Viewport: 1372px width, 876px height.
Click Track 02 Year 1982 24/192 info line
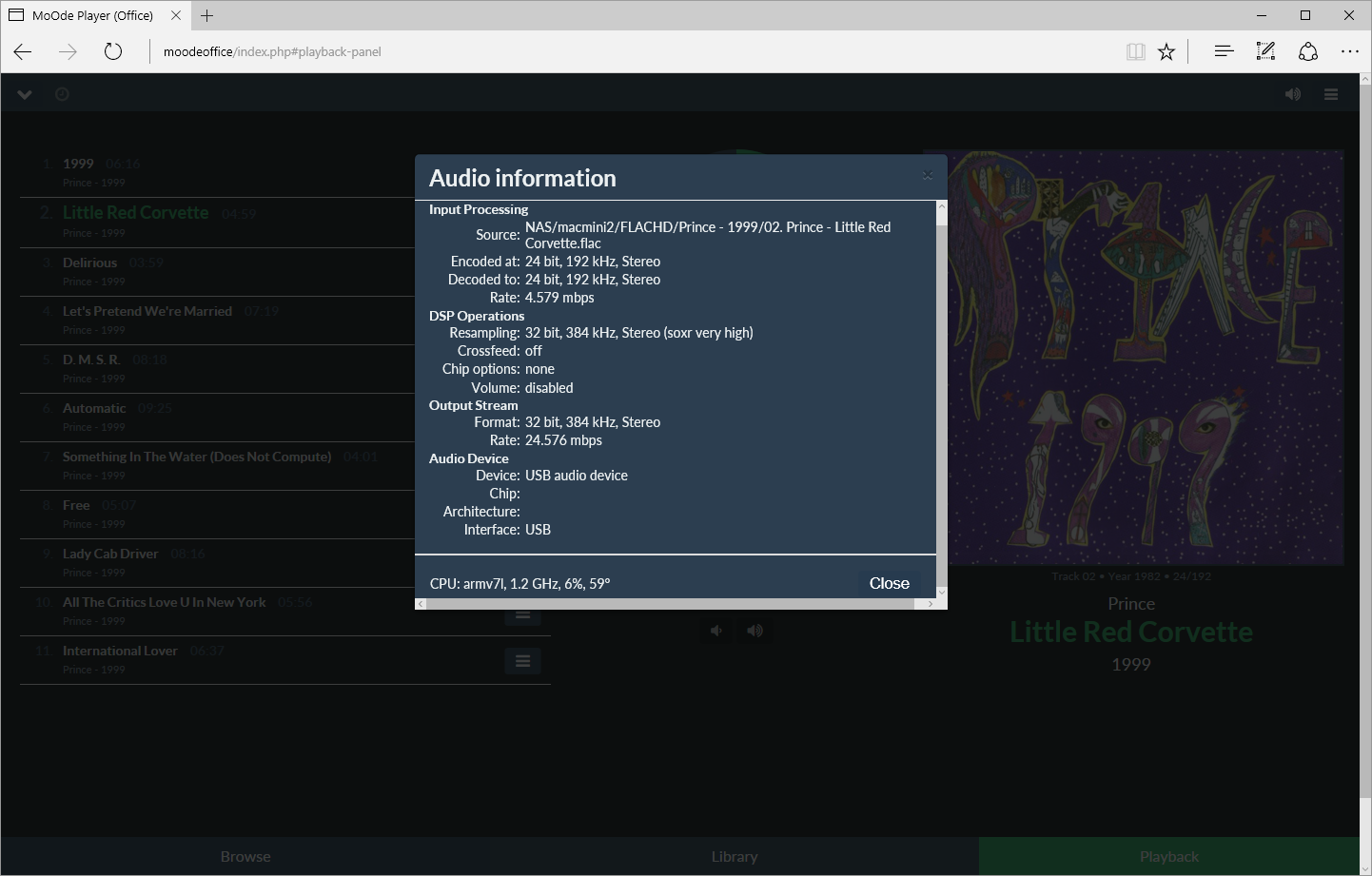tap(1131, 576)
